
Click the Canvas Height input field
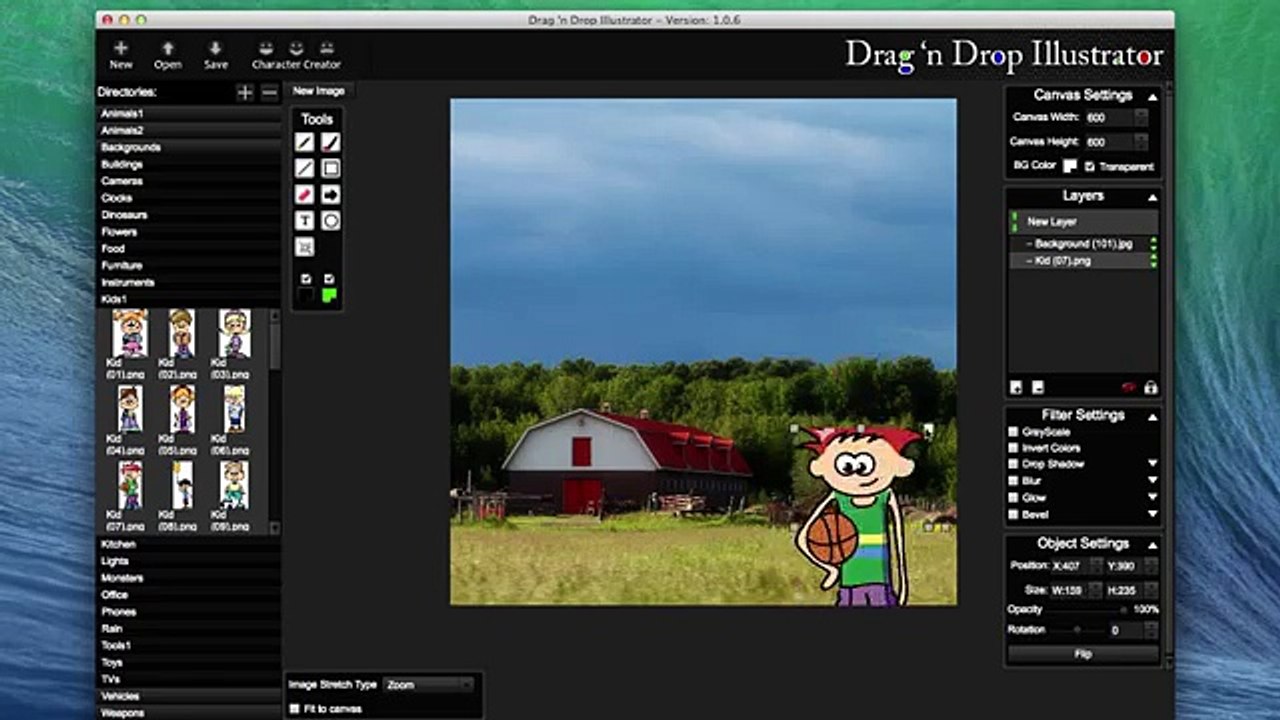[1116, 142]
